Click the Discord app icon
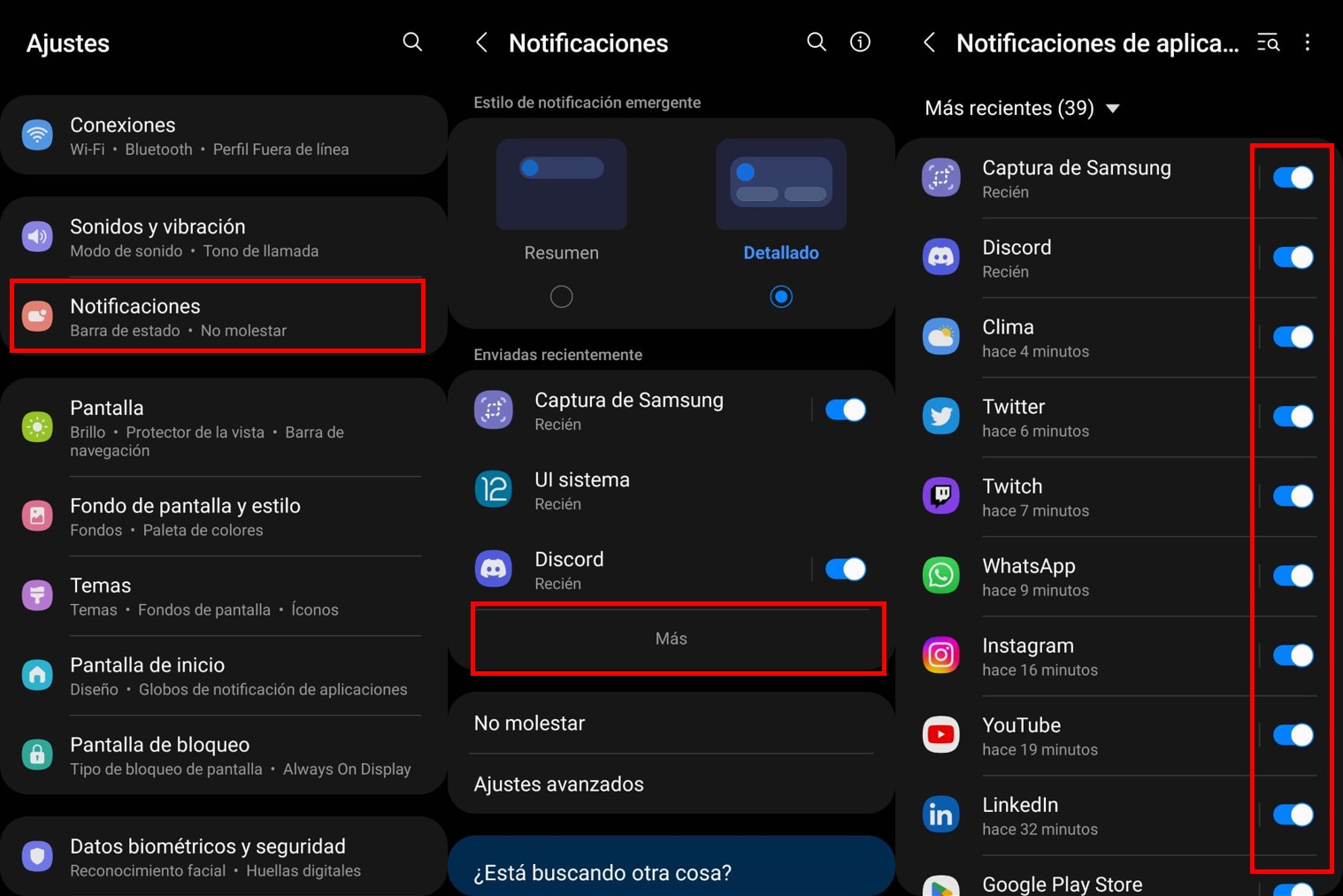Image resolution: width=1343 pixels, height=896 pixels. (x=940, y=257)
